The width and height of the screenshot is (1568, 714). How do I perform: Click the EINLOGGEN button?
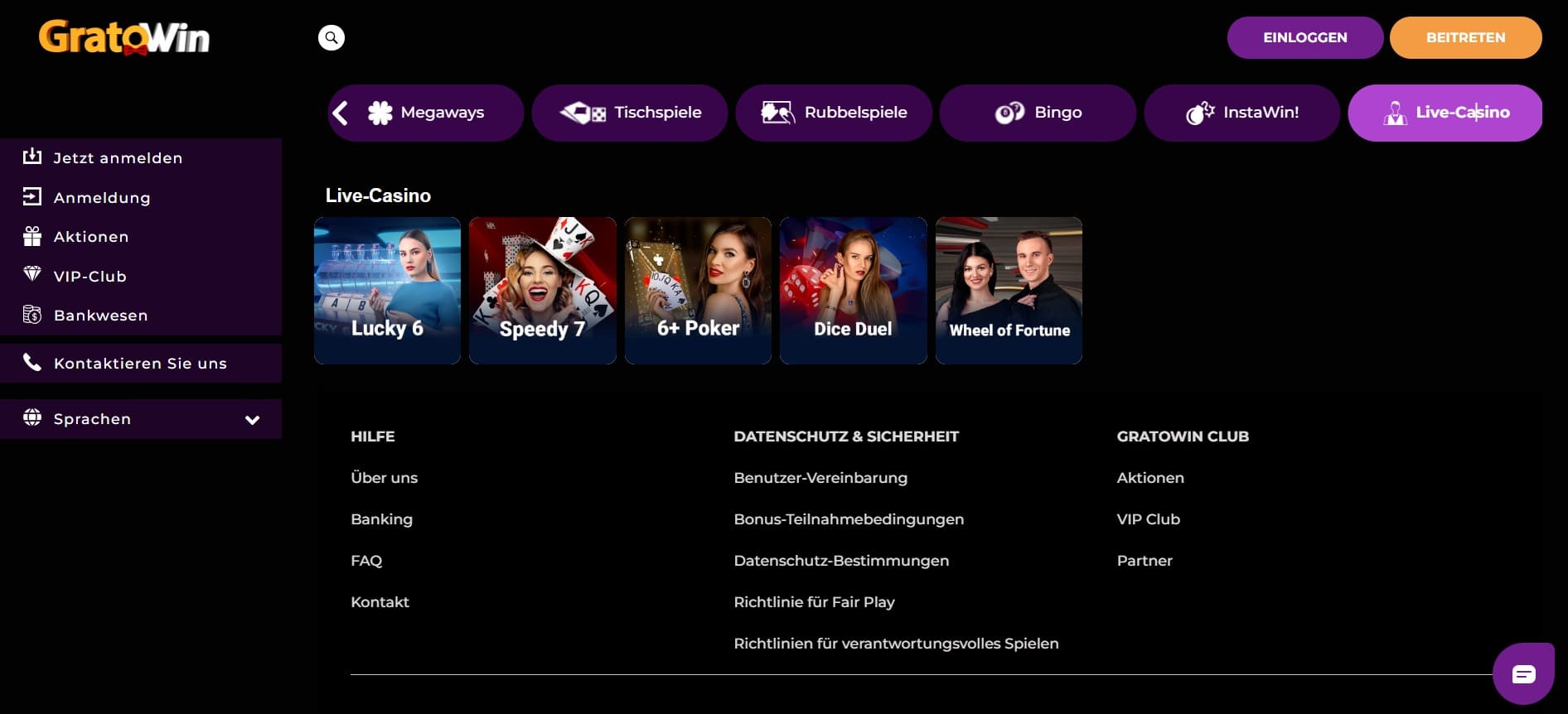[1305, 37]
